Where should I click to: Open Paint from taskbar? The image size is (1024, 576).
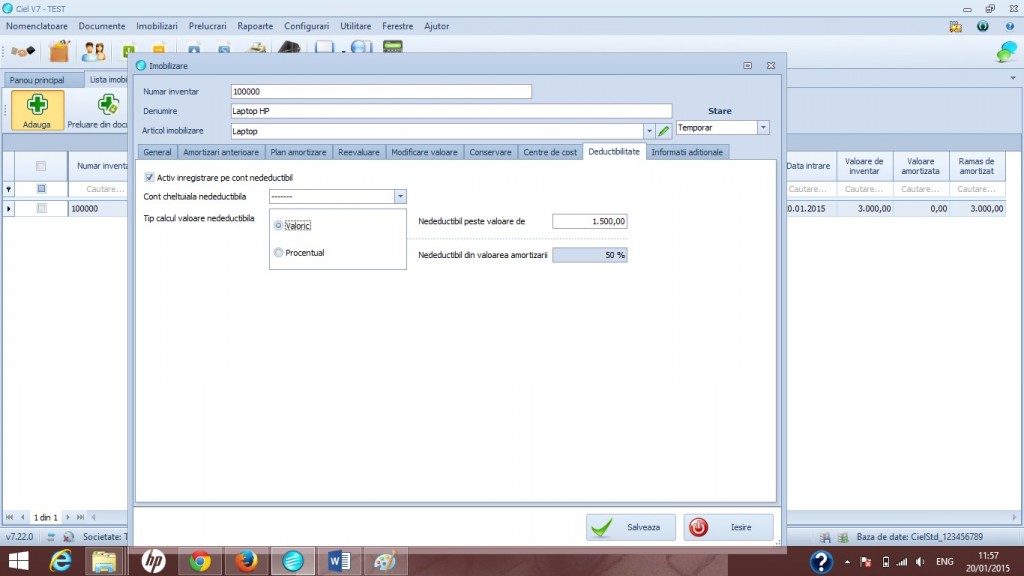pos(385,561)
